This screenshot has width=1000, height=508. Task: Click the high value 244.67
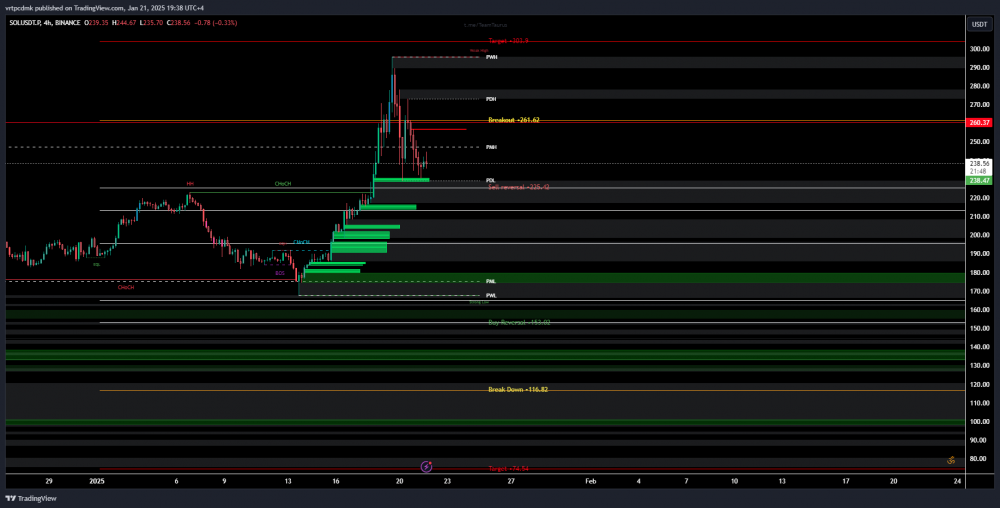[128, 23]
